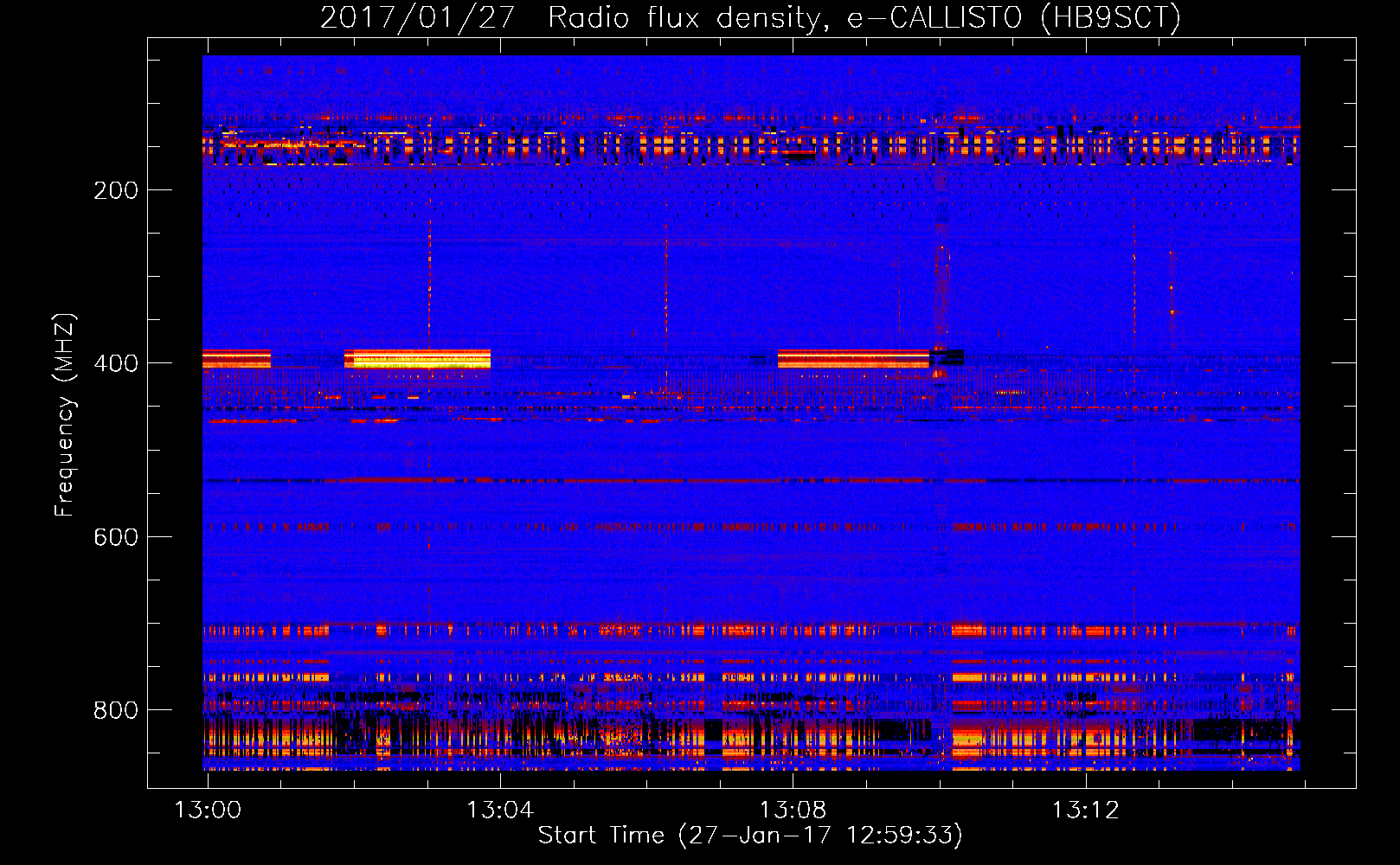The height and width of the screenshot is (865, 1400).
Task: Click the 13:04 time tick label
Action: pyautogui.click(x=500, y=810)
